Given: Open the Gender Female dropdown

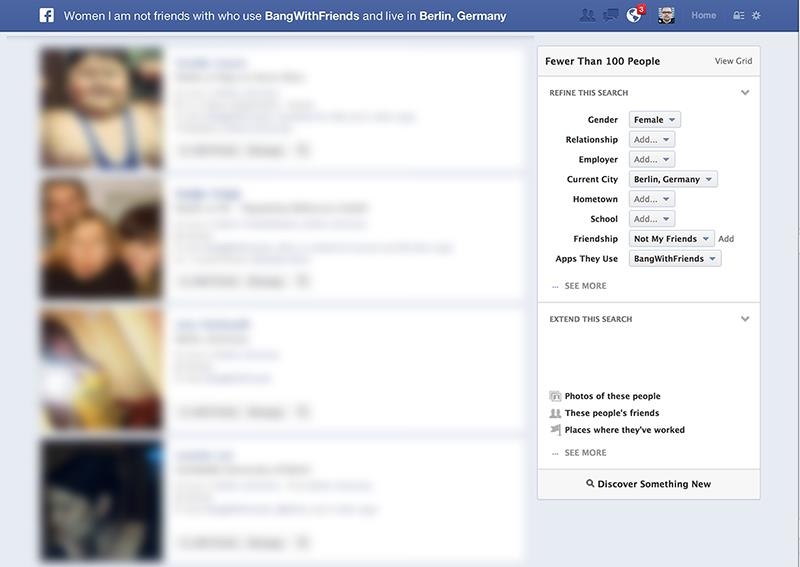Looking at the screenshot, I should (655, 119).
